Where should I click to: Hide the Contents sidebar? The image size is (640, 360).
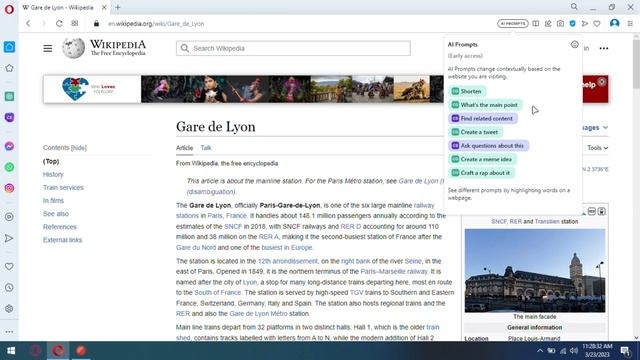click(x=78, y=148)
